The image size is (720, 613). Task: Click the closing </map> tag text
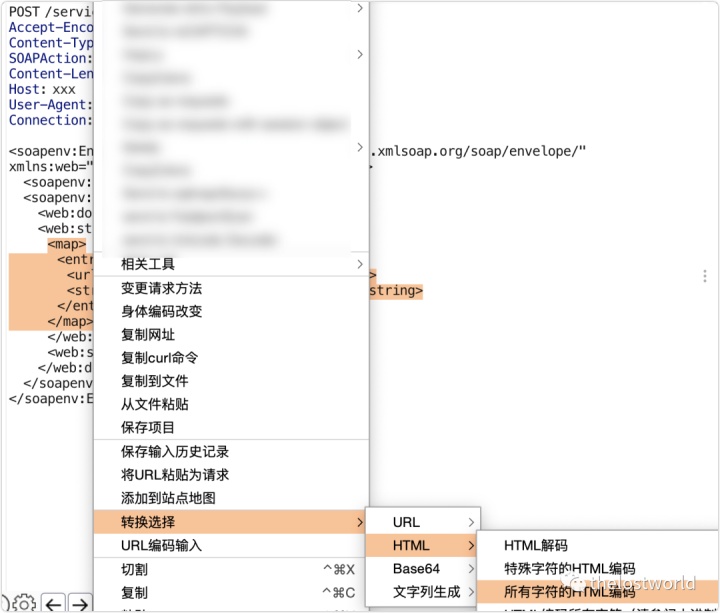[70, 321]
